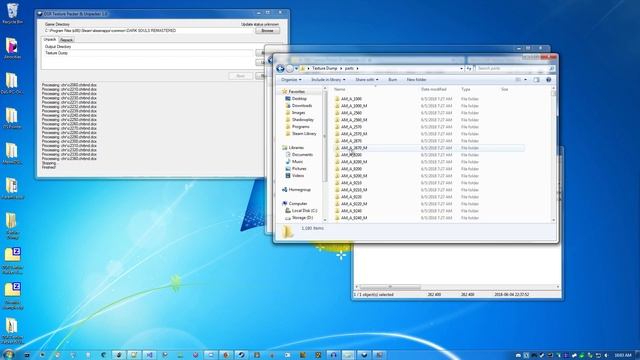Select folder AM_A_9240_M

[354, 218]
